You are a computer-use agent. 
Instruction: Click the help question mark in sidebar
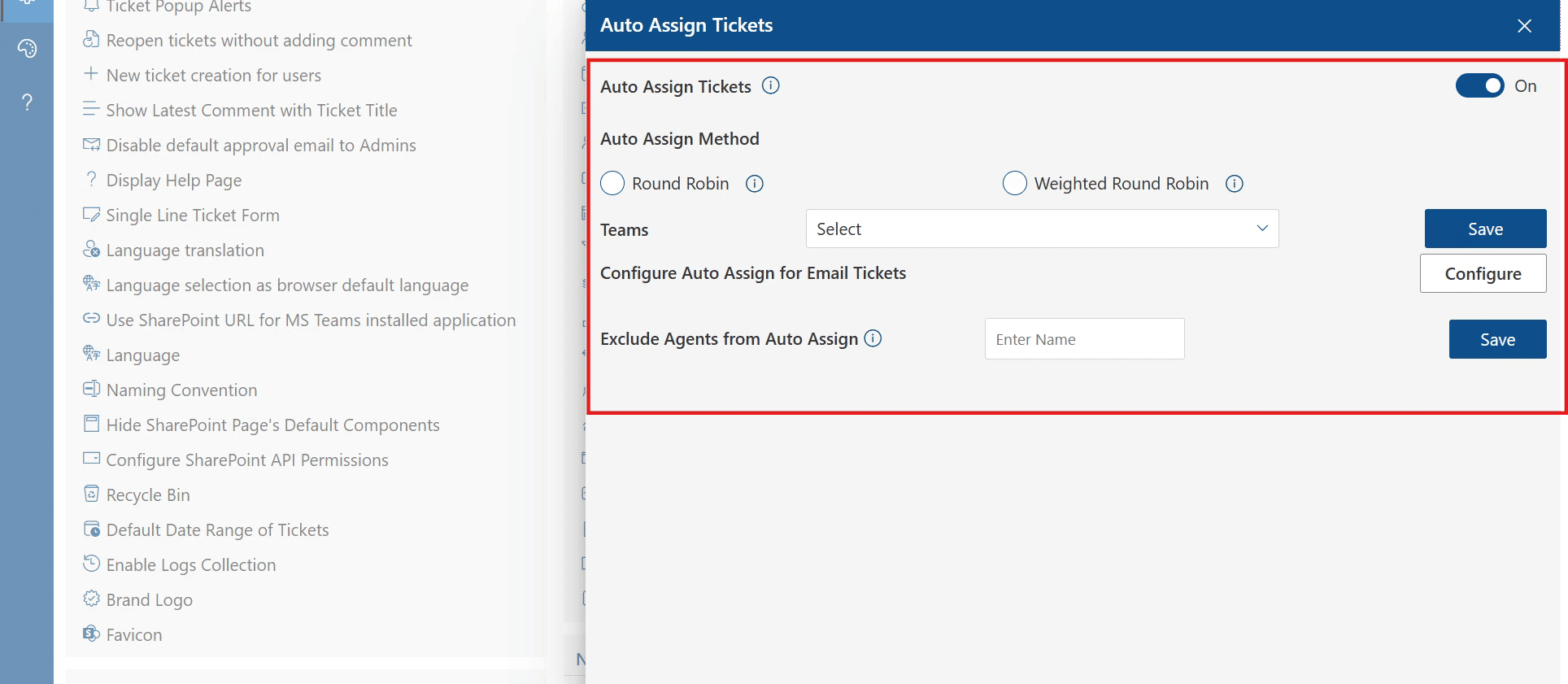pos(27,102)
